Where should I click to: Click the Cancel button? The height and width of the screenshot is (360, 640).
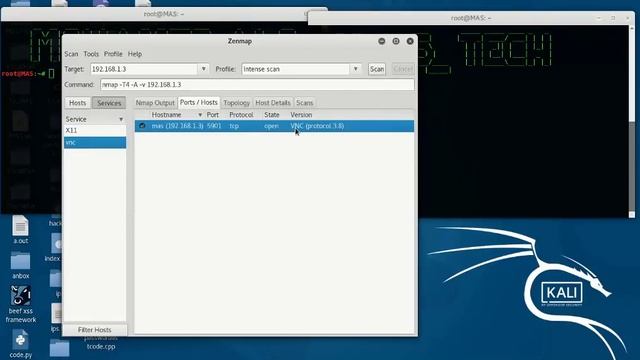pos(402,69)
